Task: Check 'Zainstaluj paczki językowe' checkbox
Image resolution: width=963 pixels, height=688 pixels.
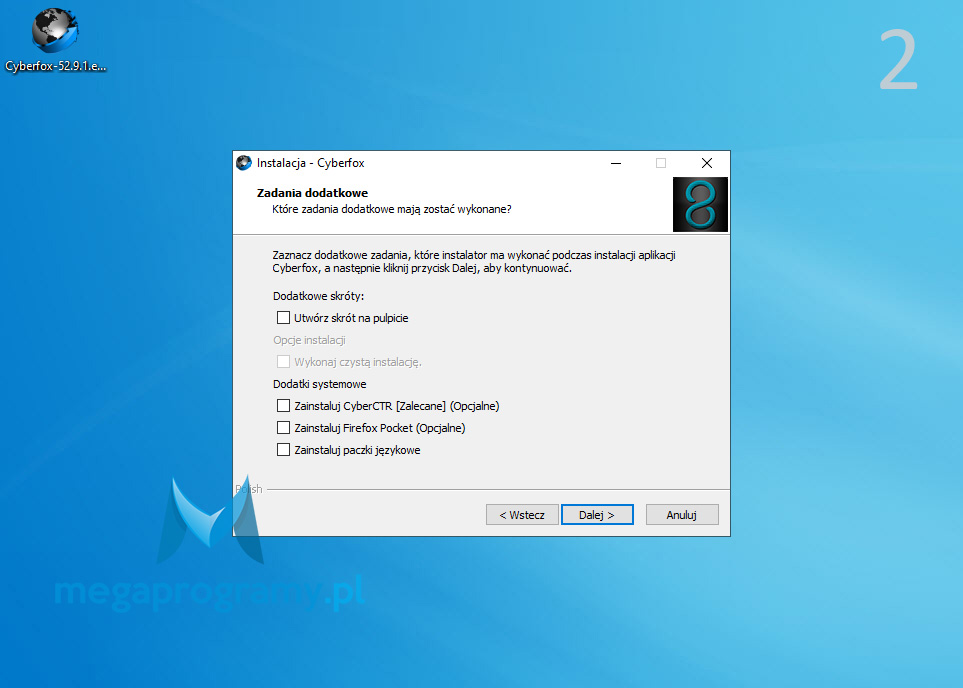Action: [283, 450]
